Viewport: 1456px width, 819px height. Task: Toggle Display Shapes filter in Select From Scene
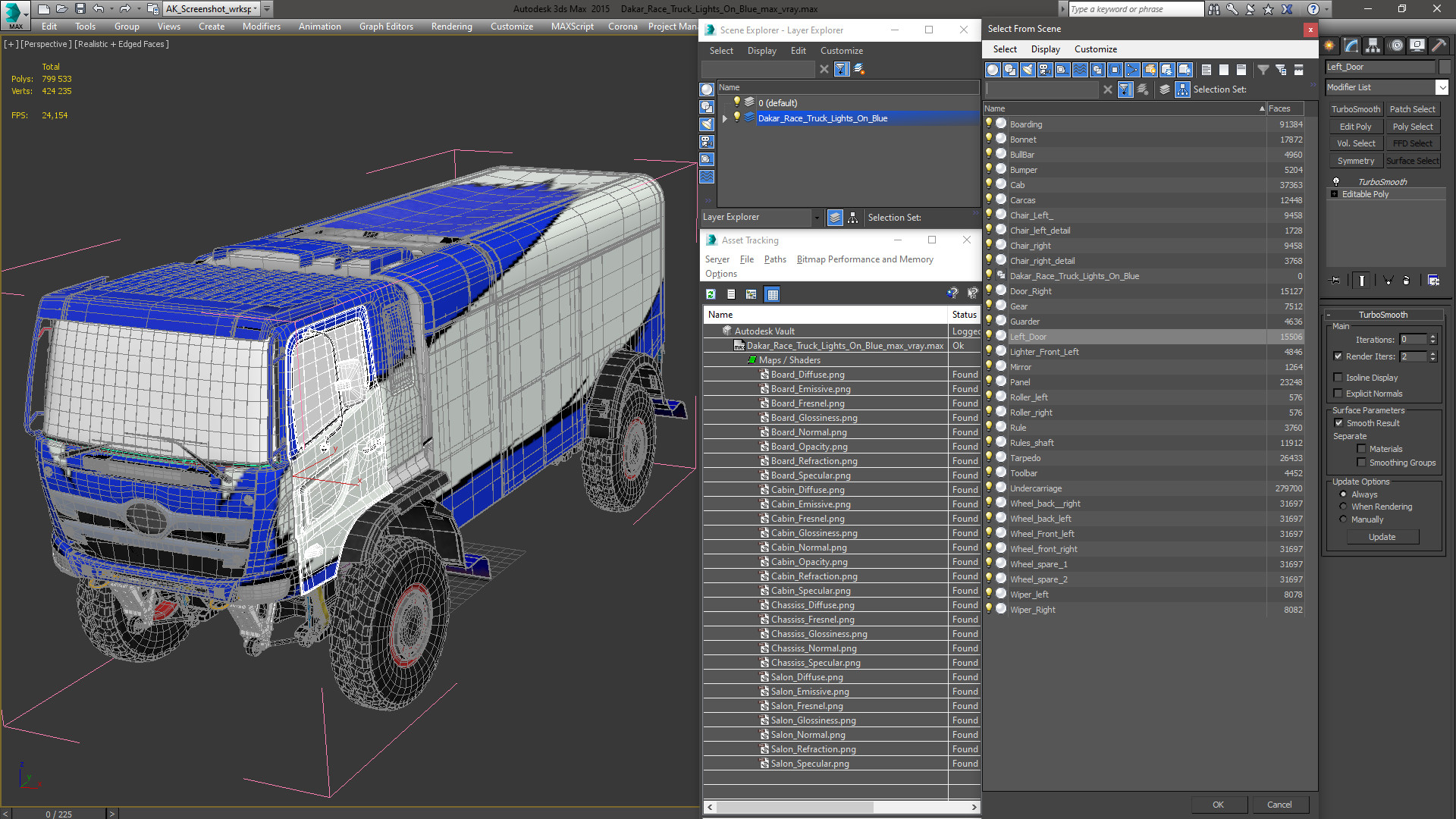1010,70
